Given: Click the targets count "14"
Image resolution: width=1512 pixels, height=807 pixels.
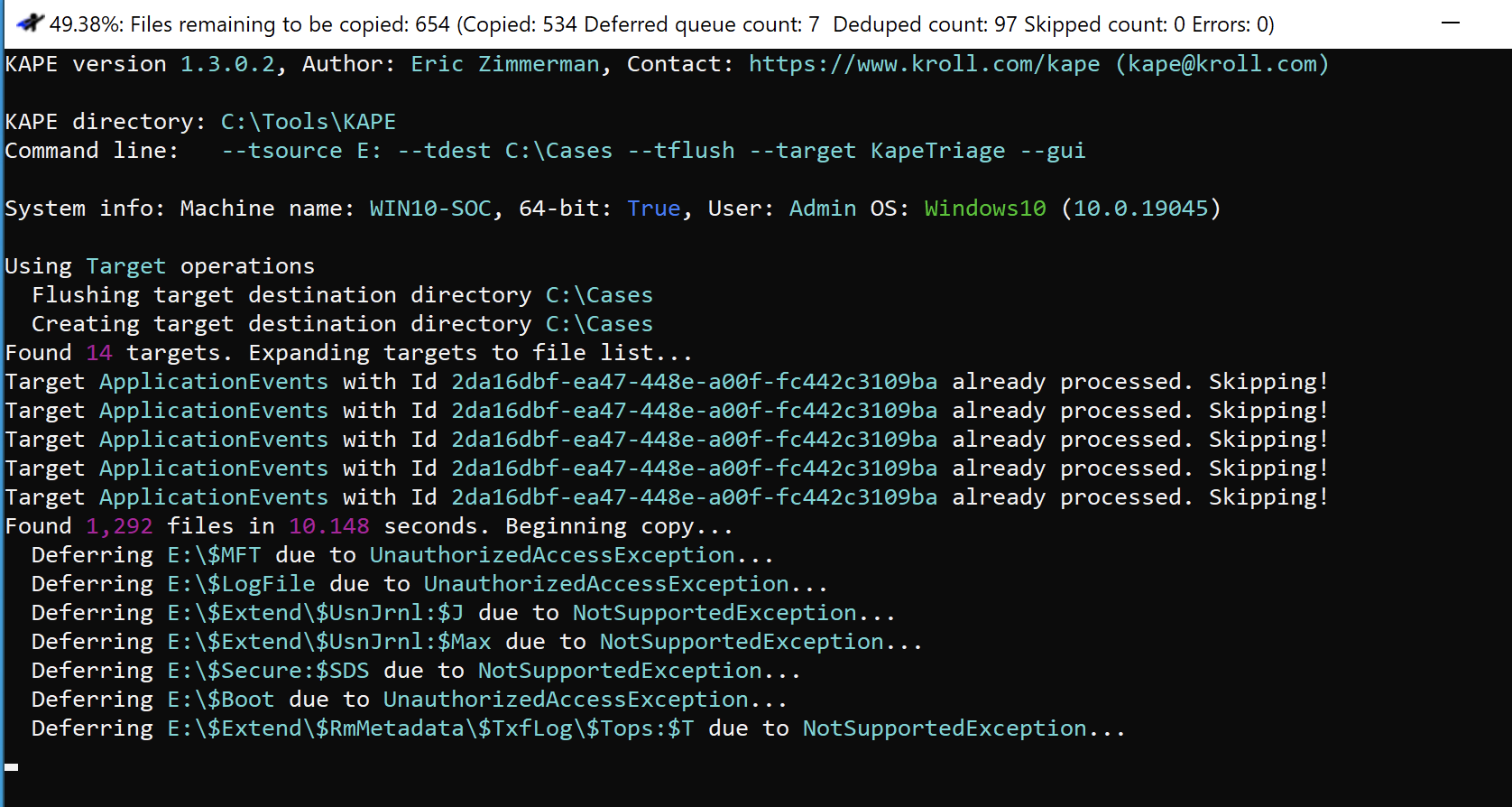Looking at the screenshot, I should pyautogui.click(x=99, y=353).
